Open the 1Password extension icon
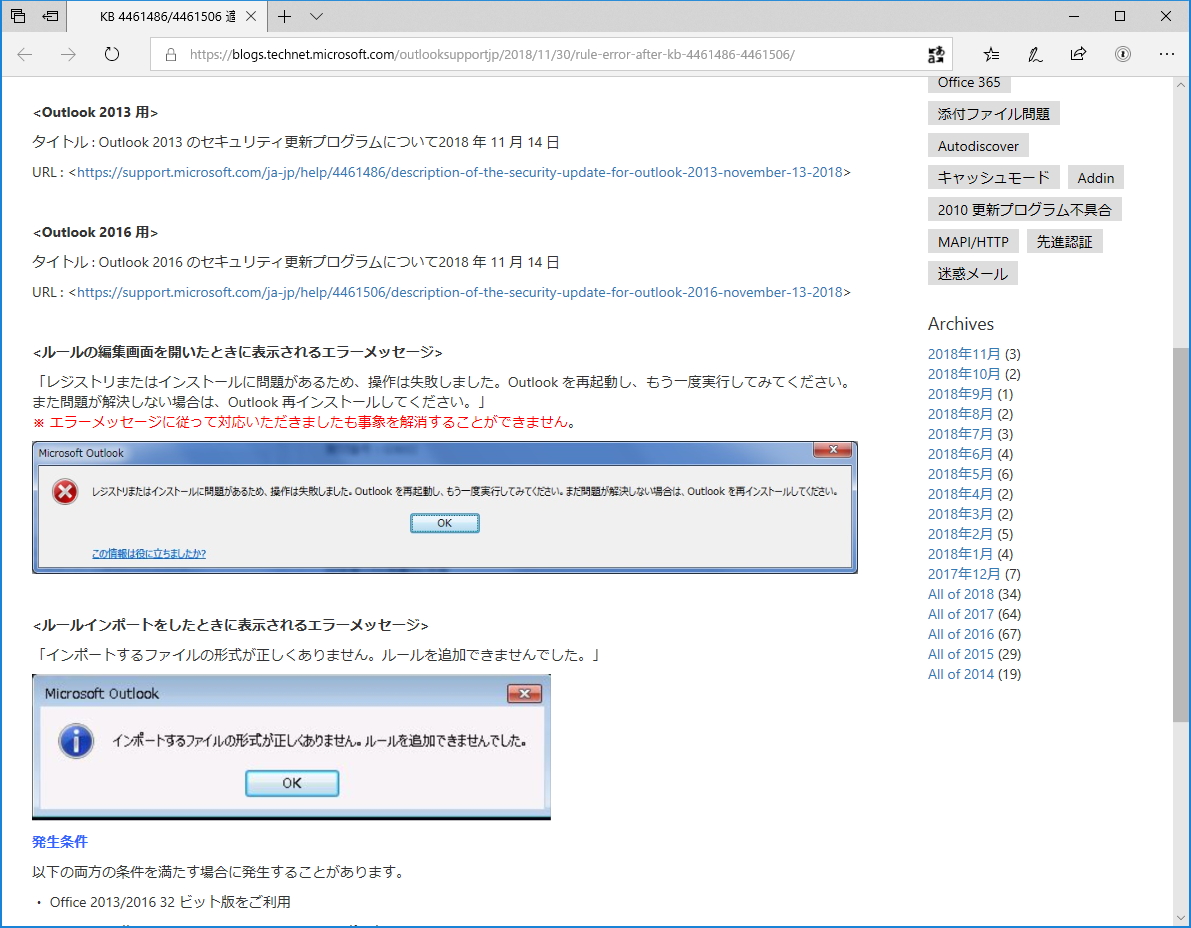The width and height of the screenshot is (1191, 928). [x=1123, y=55]
